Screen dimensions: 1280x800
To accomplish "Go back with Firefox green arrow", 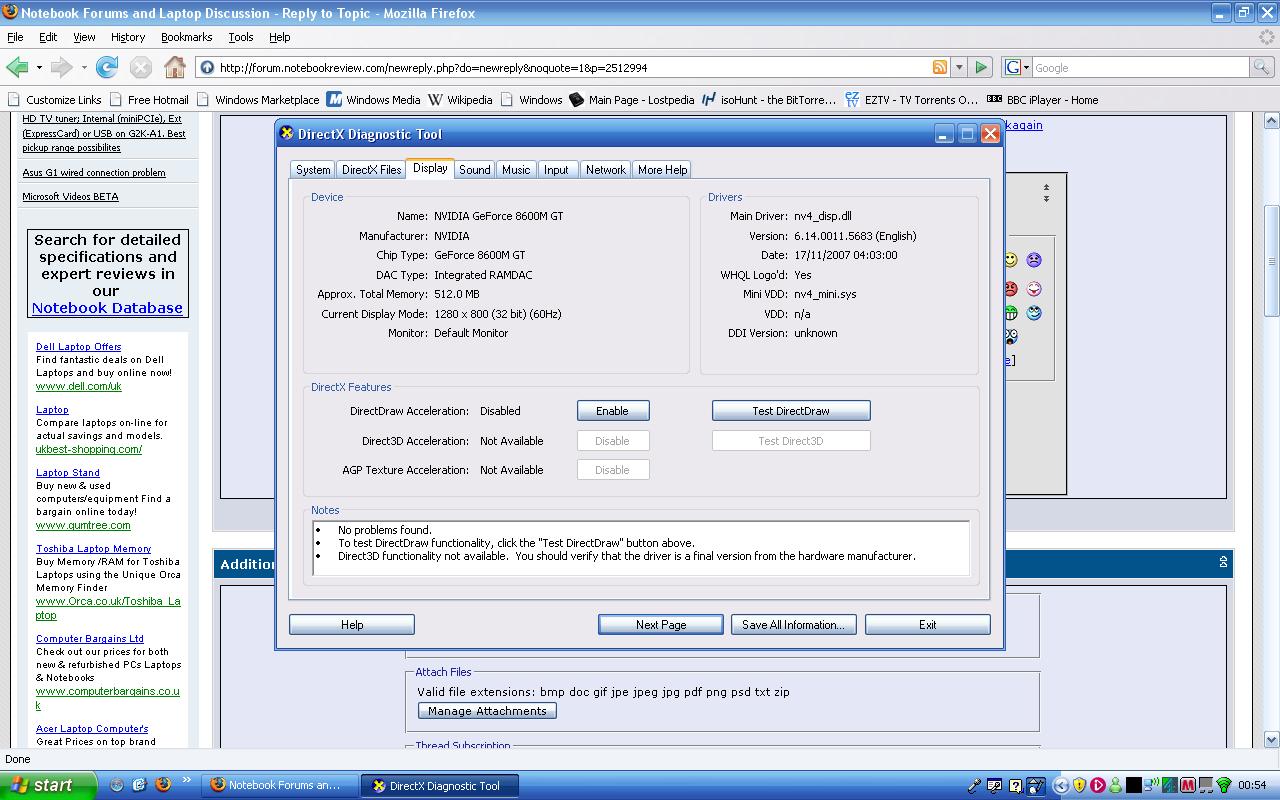I will (x=17, y=67).
